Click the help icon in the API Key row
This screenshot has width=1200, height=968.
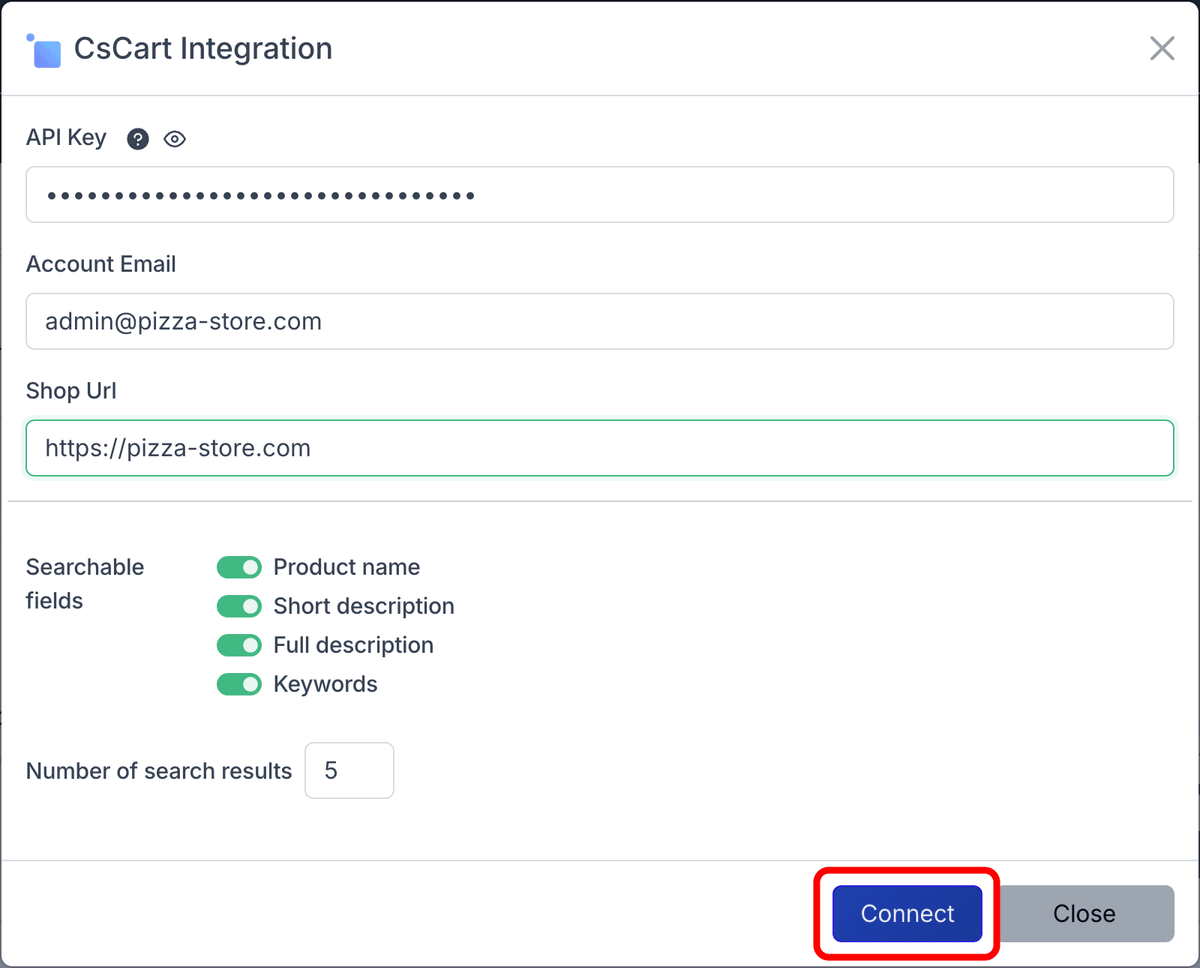137,139
